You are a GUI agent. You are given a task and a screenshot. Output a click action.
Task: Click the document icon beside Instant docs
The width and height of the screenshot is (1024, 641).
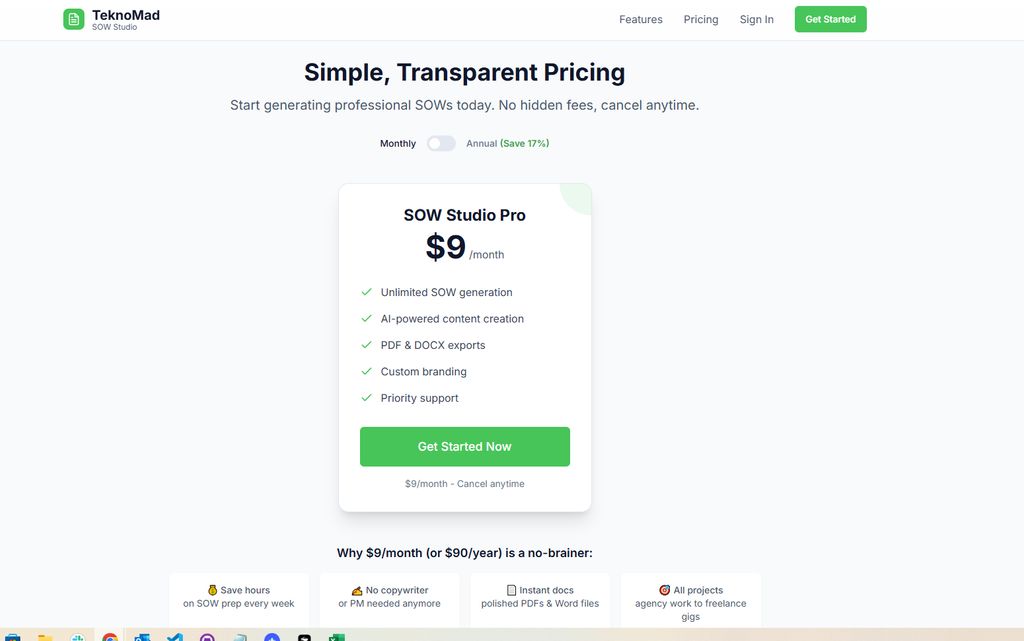click(x=512, y=590)
